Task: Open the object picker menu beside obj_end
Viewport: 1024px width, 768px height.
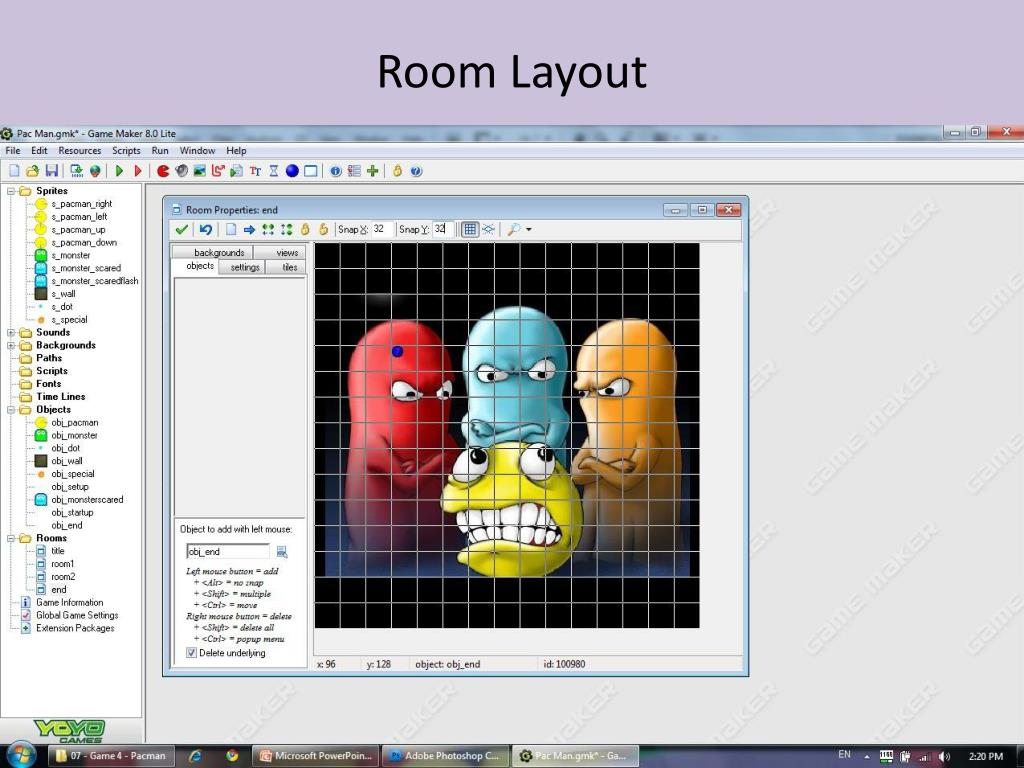Action: click(282, 552)
